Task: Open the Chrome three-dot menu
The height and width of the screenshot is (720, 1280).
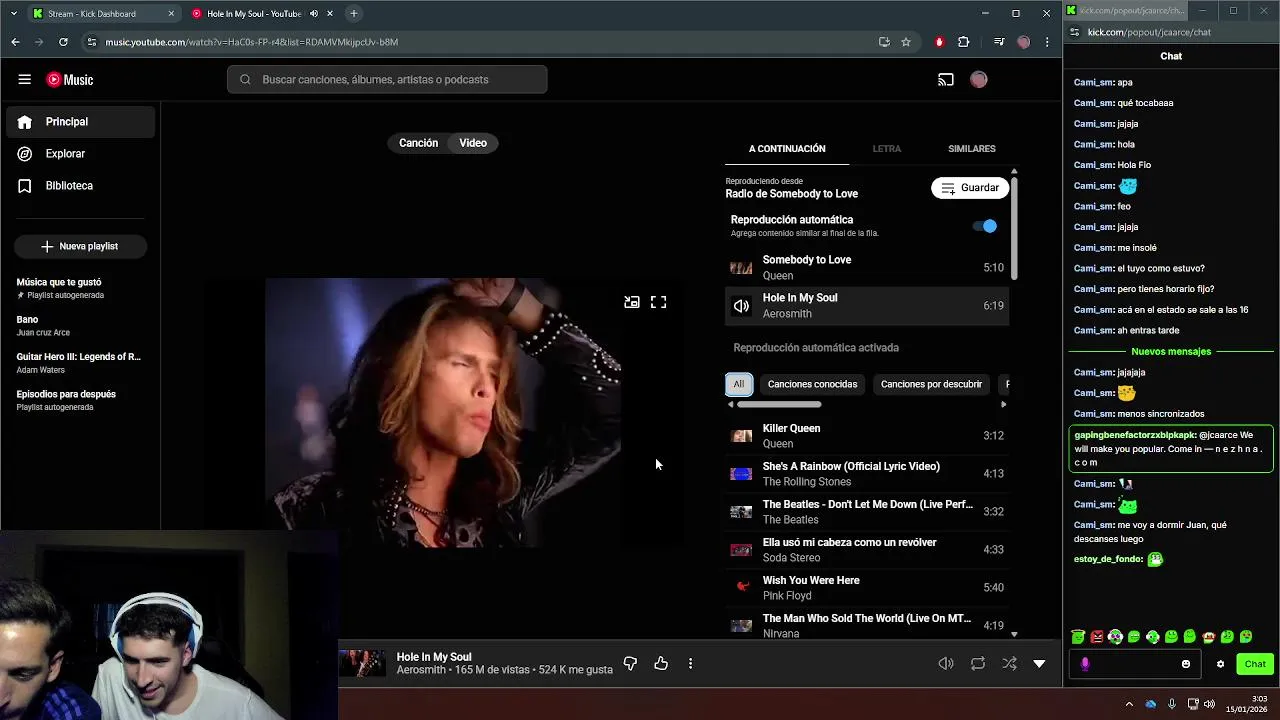Action: point(1047,42)
